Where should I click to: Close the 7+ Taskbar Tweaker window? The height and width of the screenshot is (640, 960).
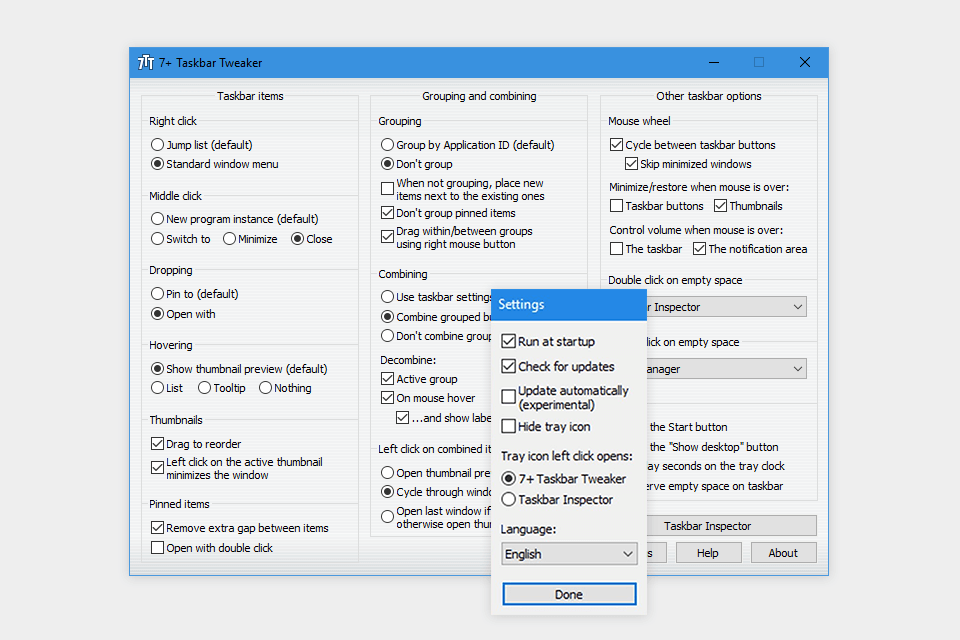(804, 62)
